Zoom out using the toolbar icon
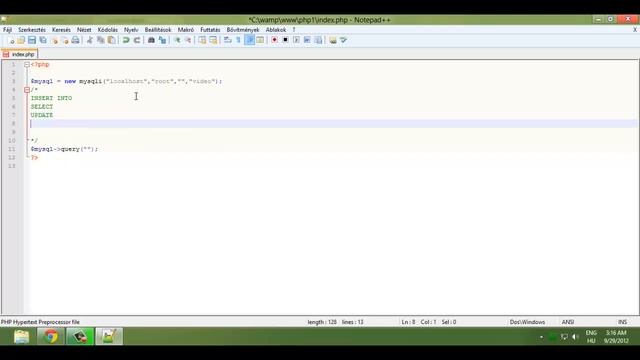The image size is (640, 360). [188, 40]
